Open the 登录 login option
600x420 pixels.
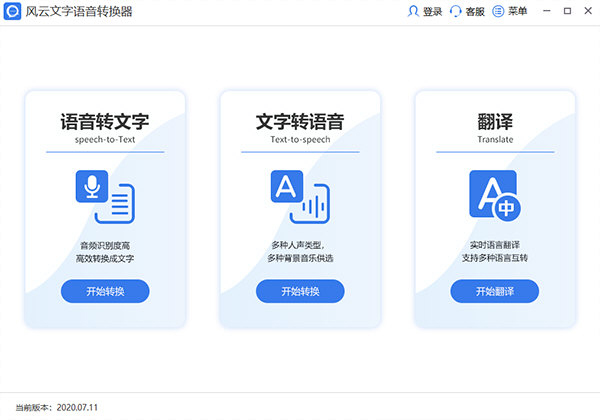point(425,12)
